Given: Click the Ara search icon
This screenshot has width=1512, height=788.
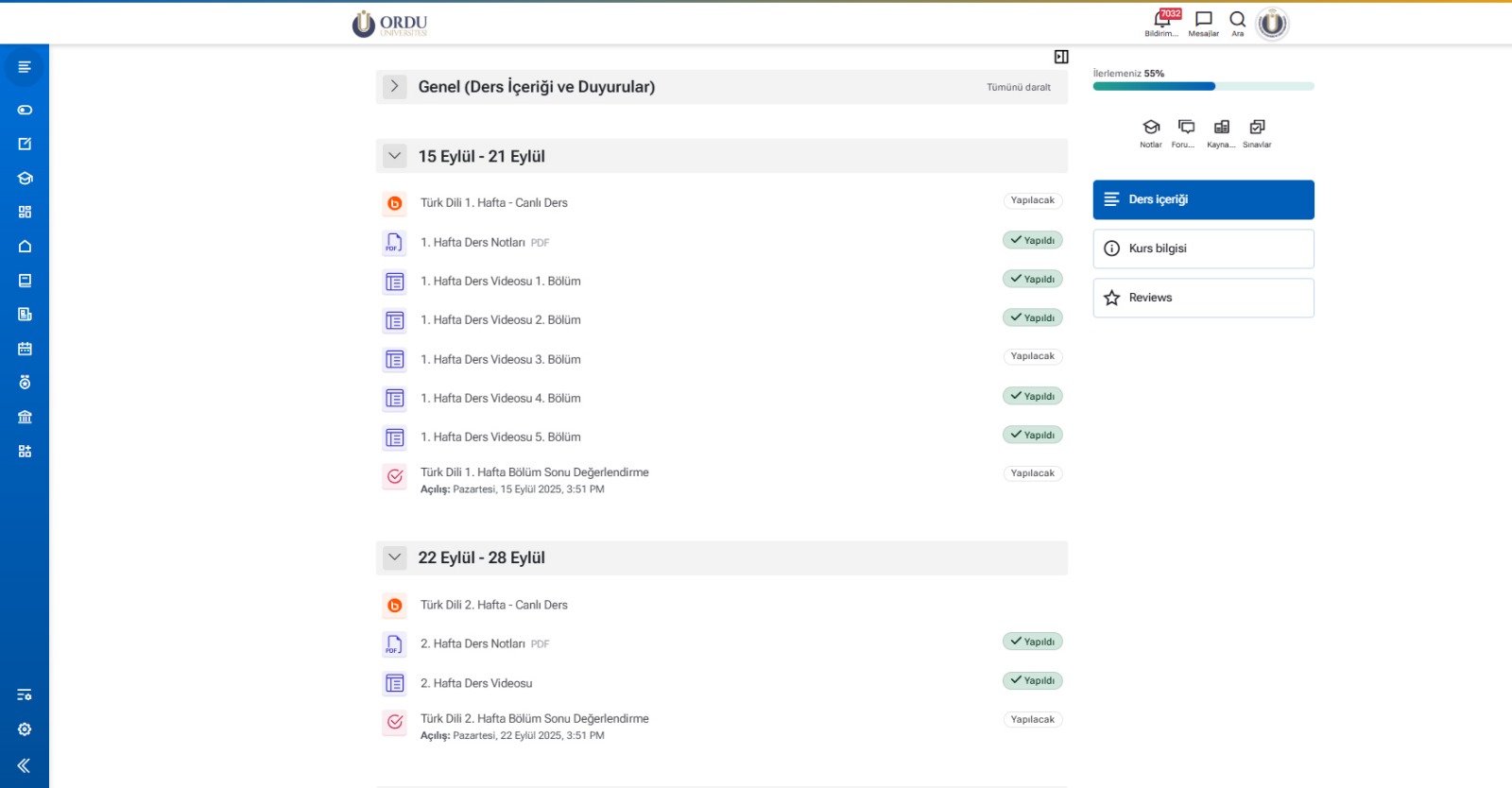Looking at the screenshot, I should click(x=1237, y=21).
